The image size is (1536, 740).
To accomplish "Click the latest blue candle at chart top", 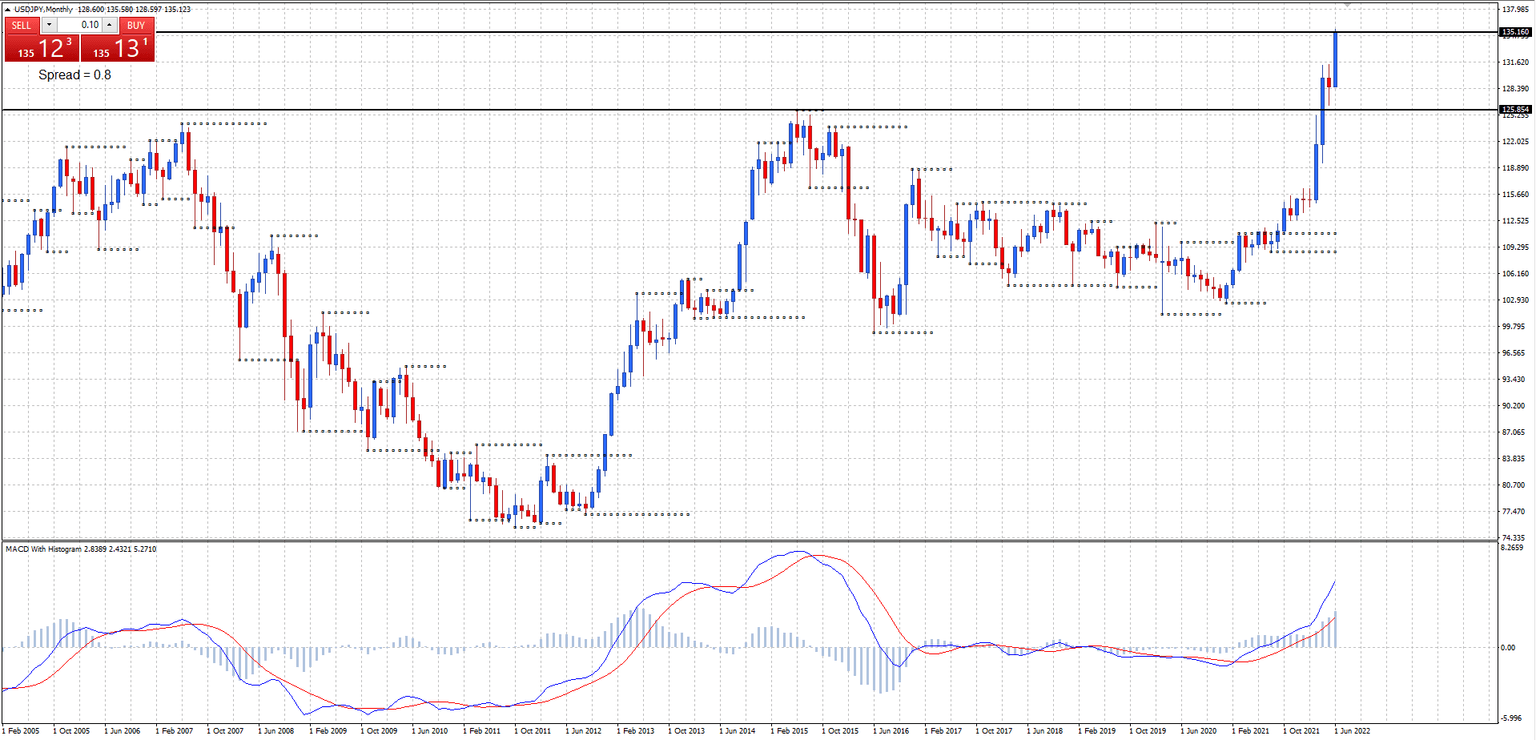I will pos(1335,60).
